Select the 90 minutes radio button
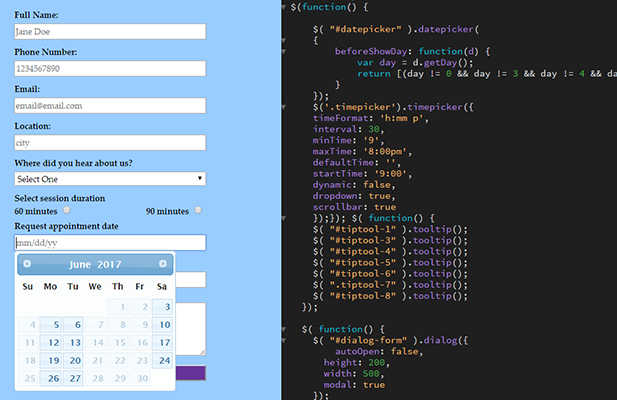Image resolution: width=617 pixels, height=400 pixels. [198, 210]
